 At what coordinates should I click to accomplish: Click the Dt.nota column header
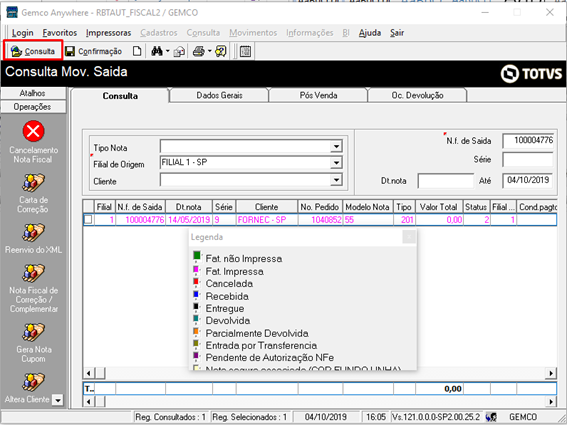pyautogui.click(x=188, y=207)
